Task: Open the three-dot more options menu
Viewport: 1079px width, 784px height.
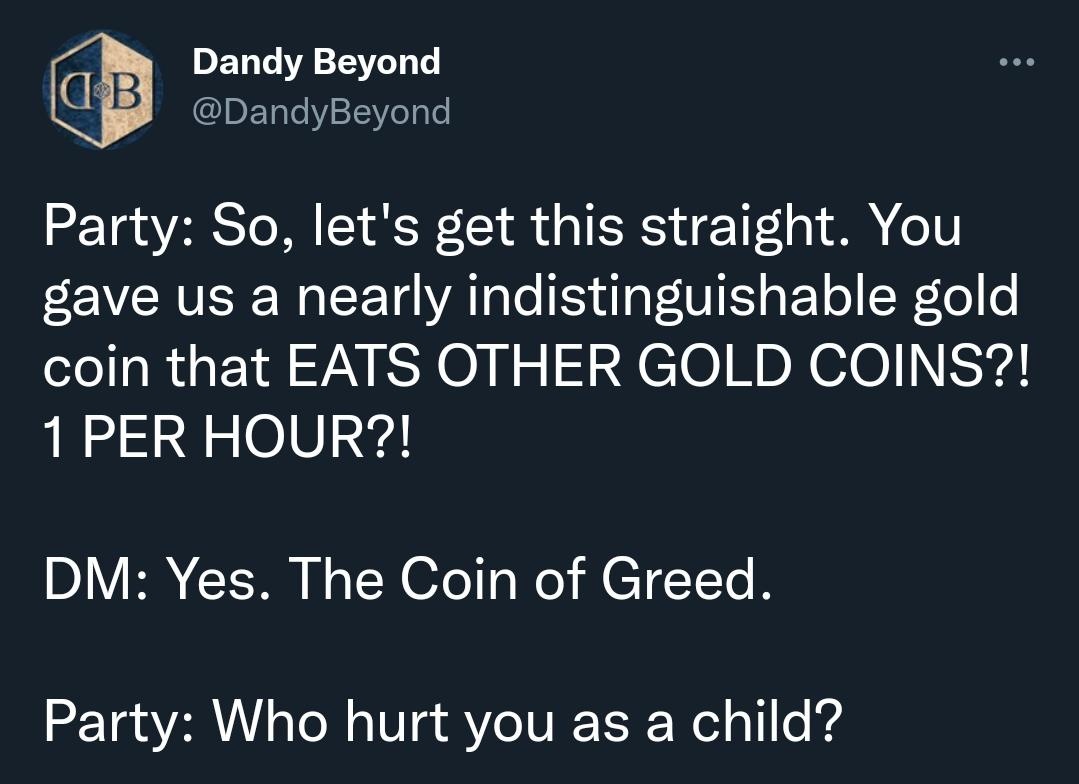Action: tap(1016, 63)
